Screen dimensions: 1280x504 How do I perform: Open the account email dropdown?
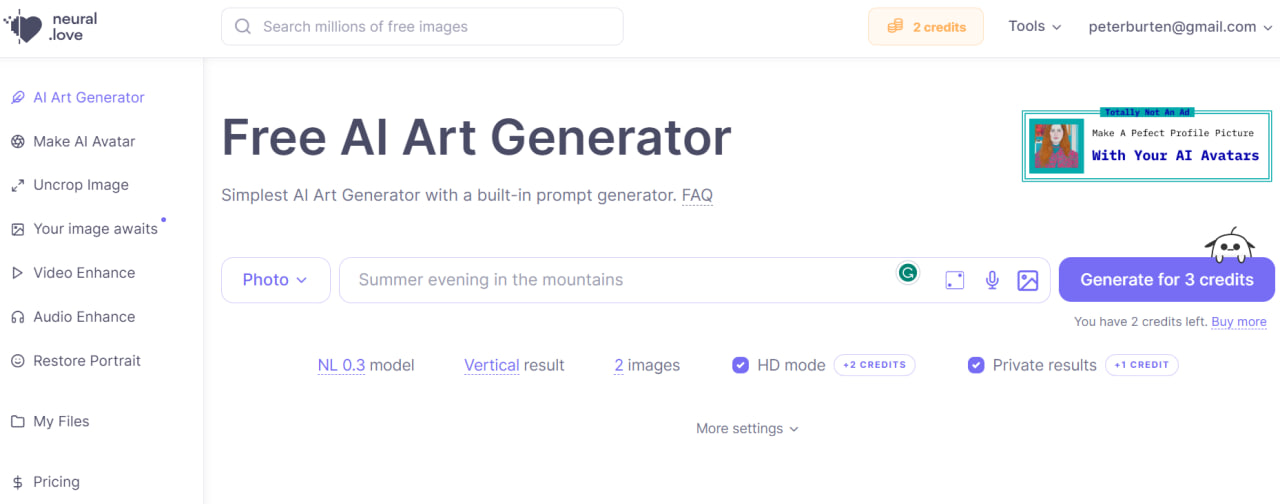[x=1178, y=27]
